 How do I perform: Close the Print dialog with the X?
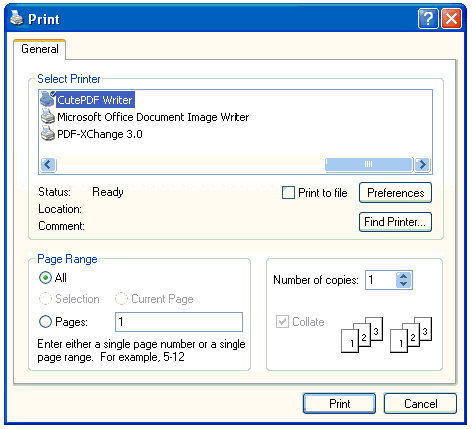451,19
